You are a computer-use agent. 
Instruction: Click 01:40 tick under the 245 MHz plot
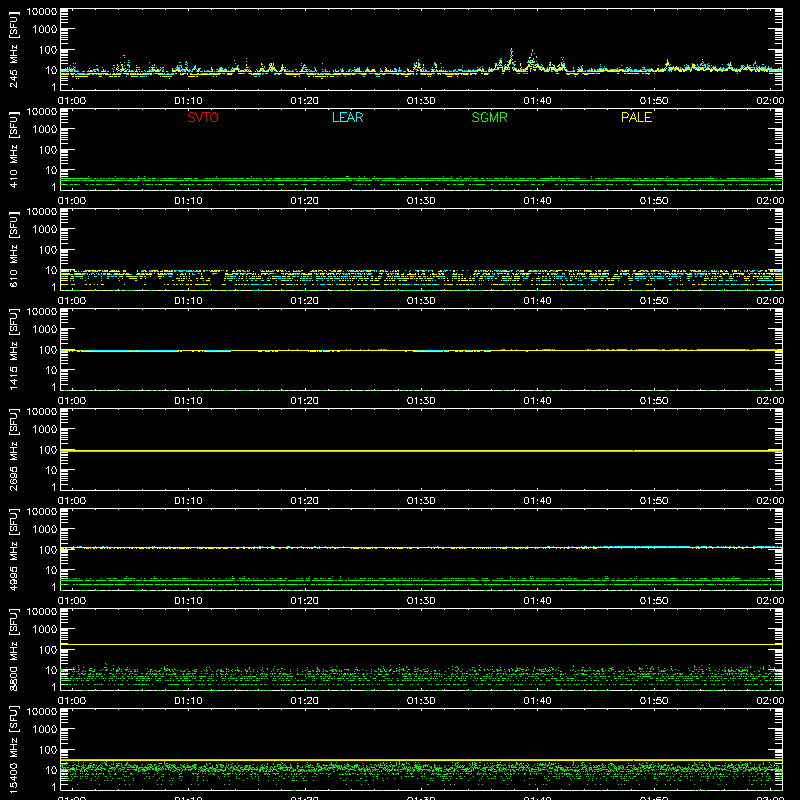pos(537,101)
